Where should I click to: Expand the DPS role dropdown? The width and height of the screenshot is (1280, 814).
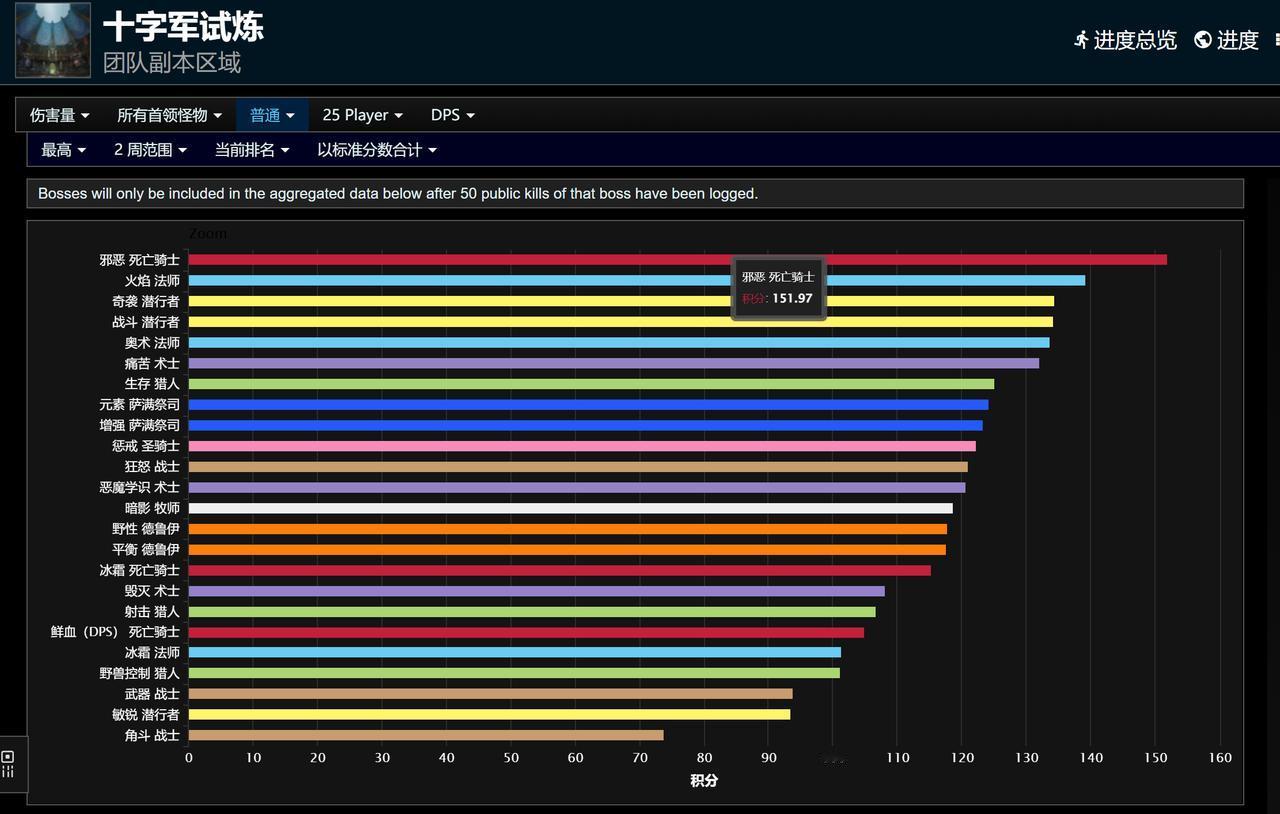tap(452, 115)
